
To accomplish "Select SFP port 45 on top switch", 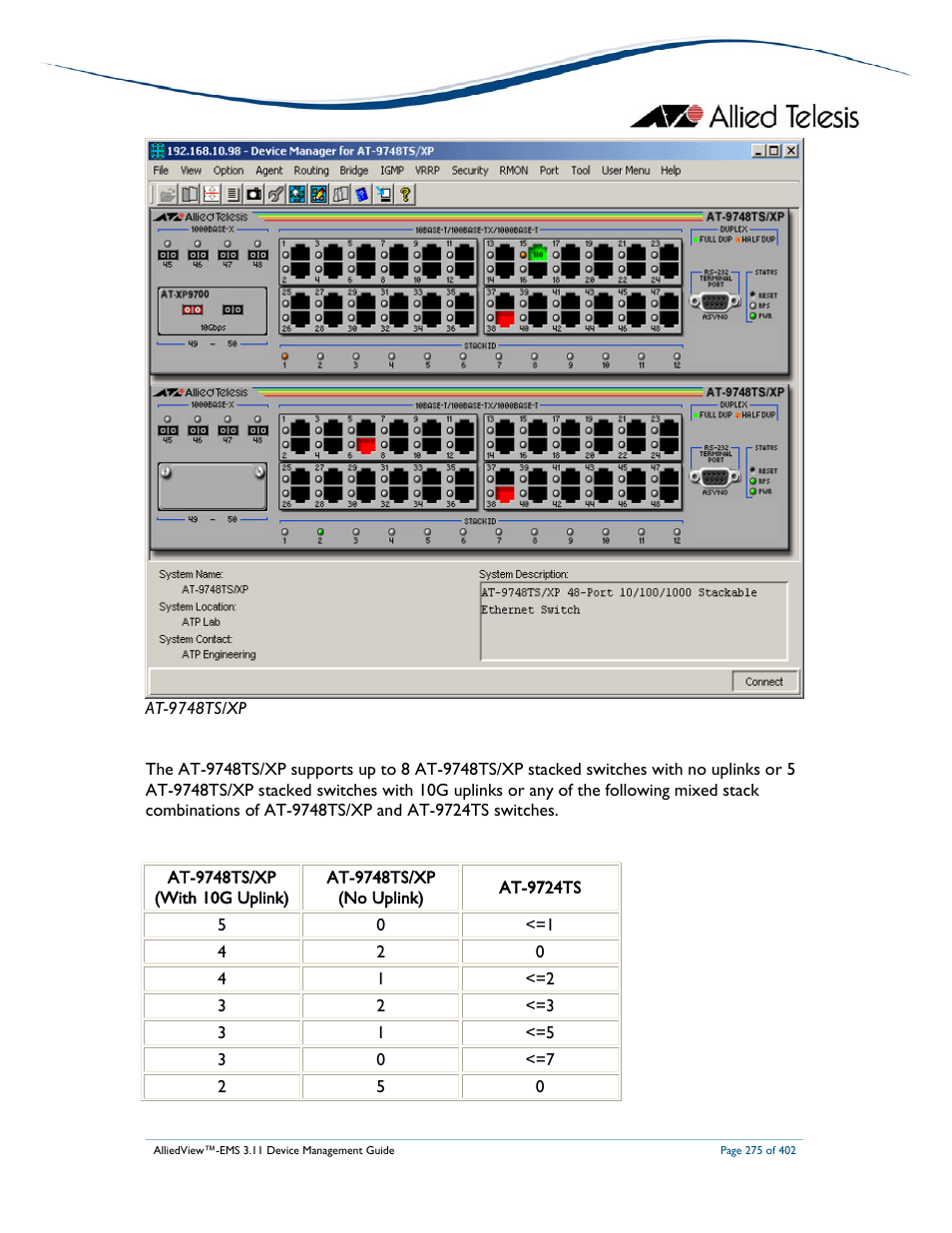I will point(168,255).
